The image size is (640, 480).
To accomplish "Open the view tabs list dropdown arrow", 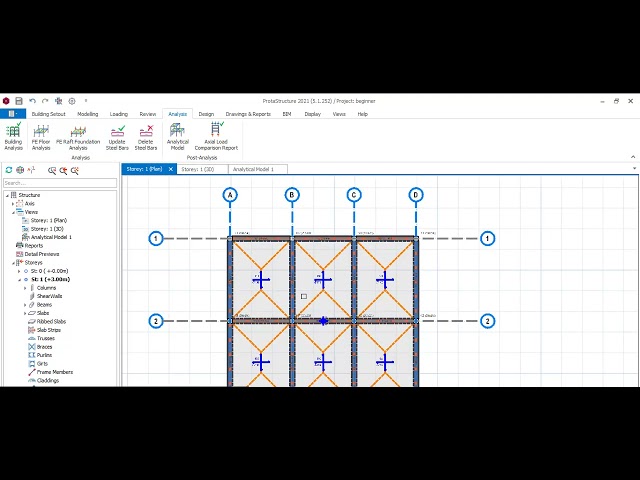I will pyautogui.click(x=634, y=168).
